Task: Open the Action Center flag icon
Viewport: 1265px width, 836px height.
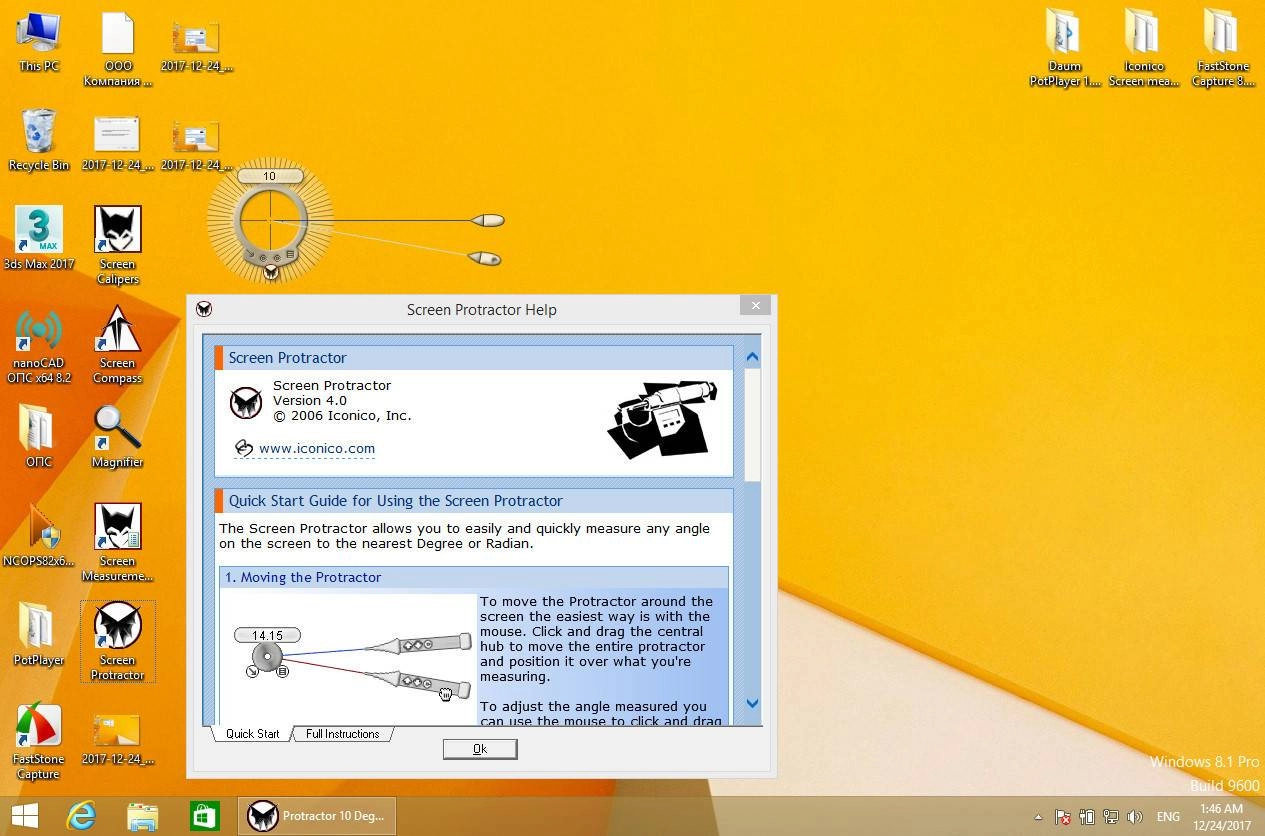Action: [x=1064, y=817]
